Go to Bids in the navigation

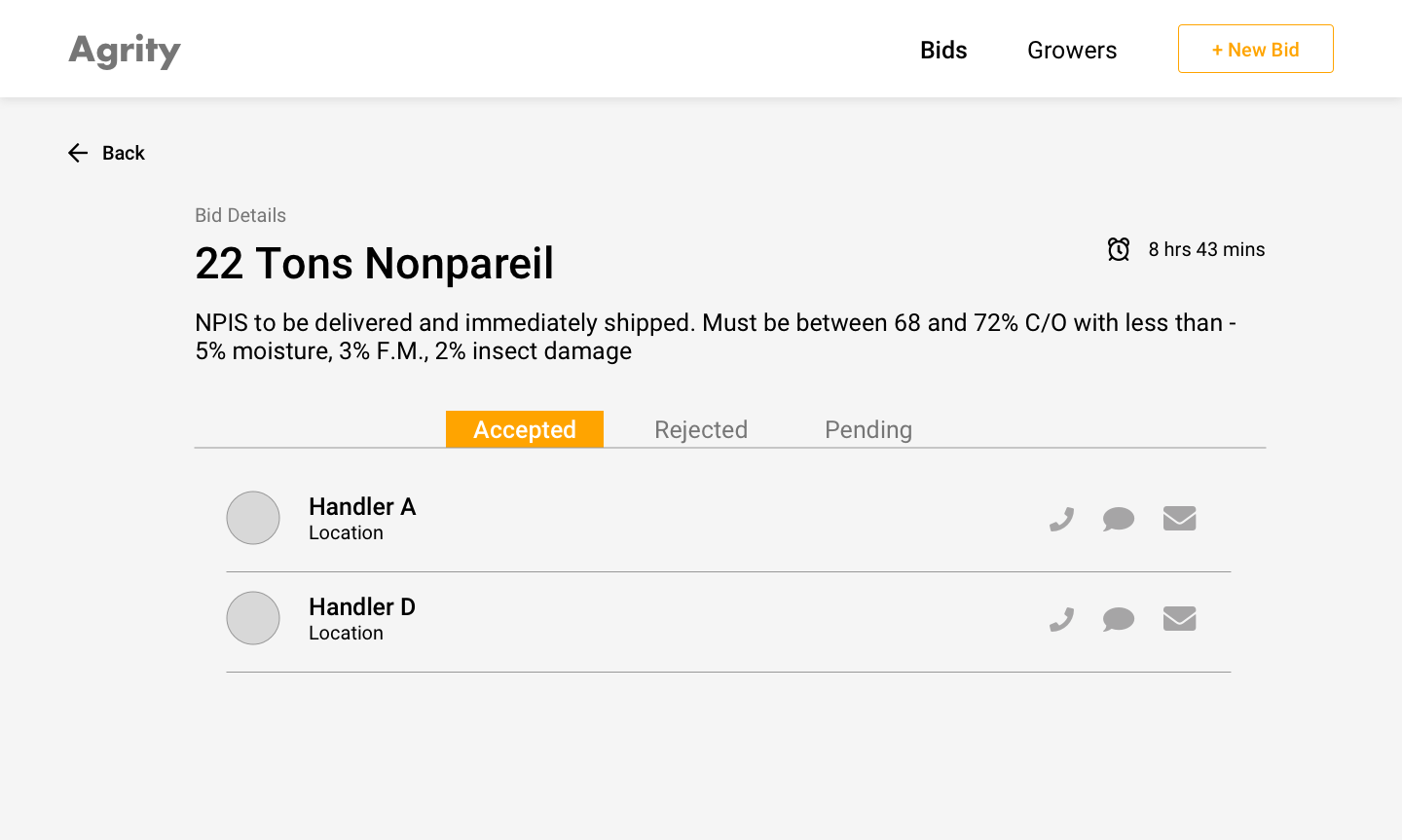tap(943, 50)
